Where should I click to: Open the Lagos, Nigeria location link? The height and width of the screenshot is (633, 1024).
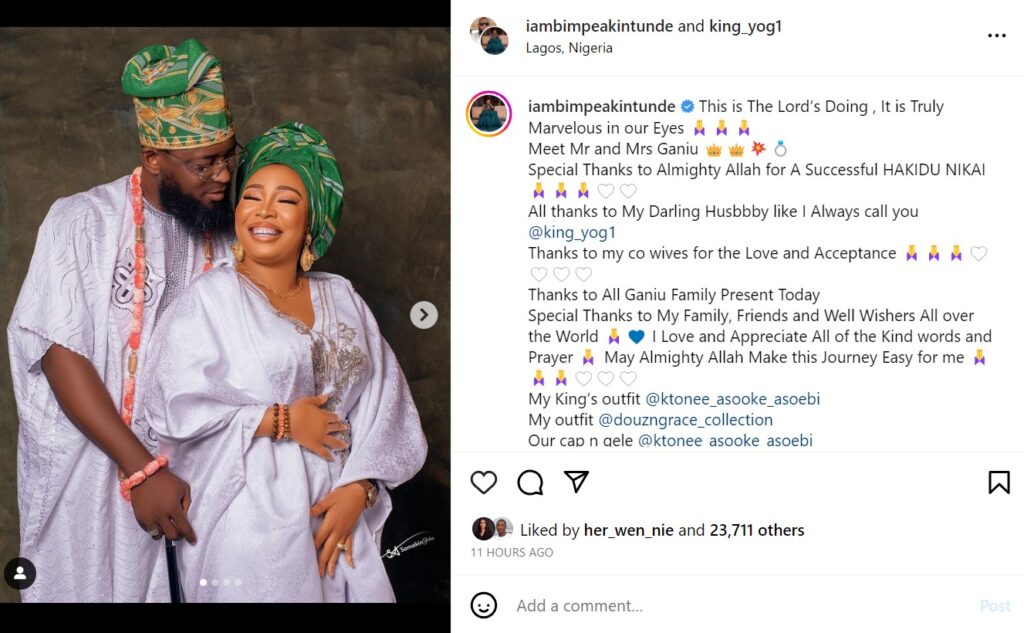pos(570,48)
